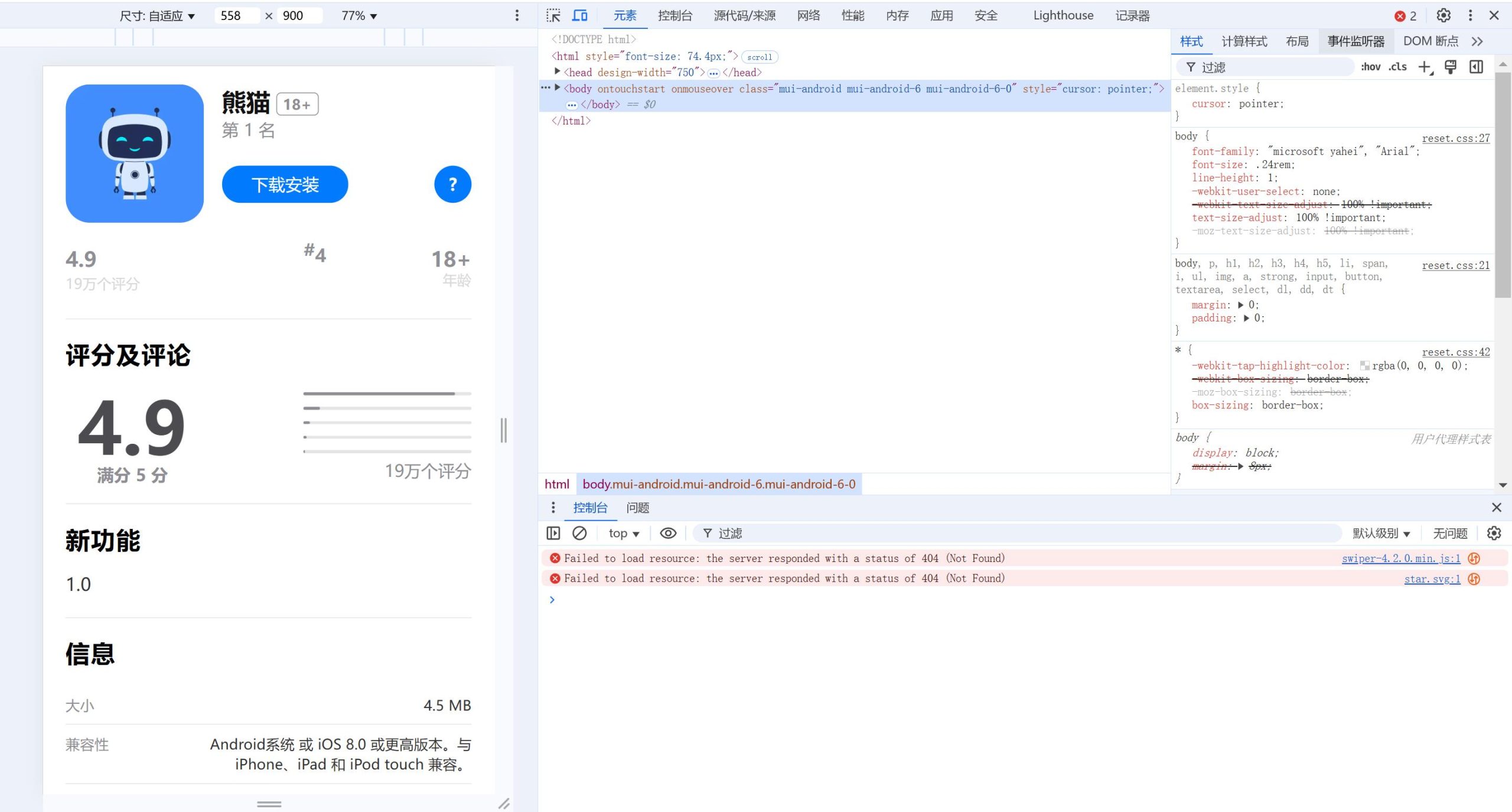
Task: Switch to the 控制台 Console main tab
Action: tap(675, 16)
